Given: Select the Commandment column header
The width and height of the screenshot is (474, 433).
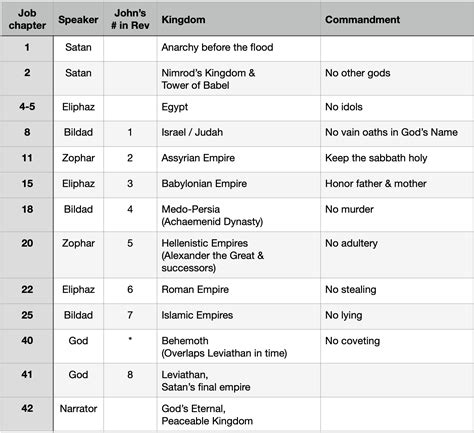Looking at the screenshot, I should pyautogui.click(x=397, y=19).
